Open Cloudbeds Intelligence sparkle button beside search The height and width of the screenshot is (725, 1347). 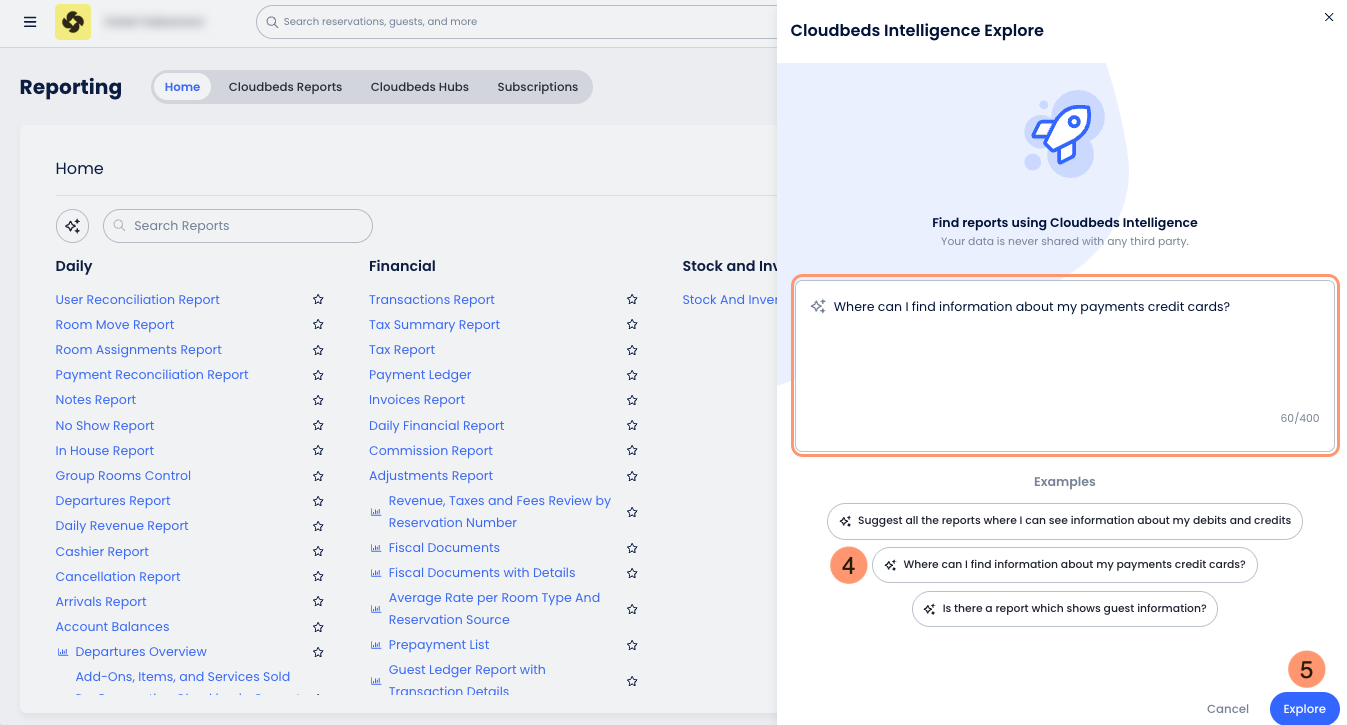pyautogui.click(x=72, y=226)
